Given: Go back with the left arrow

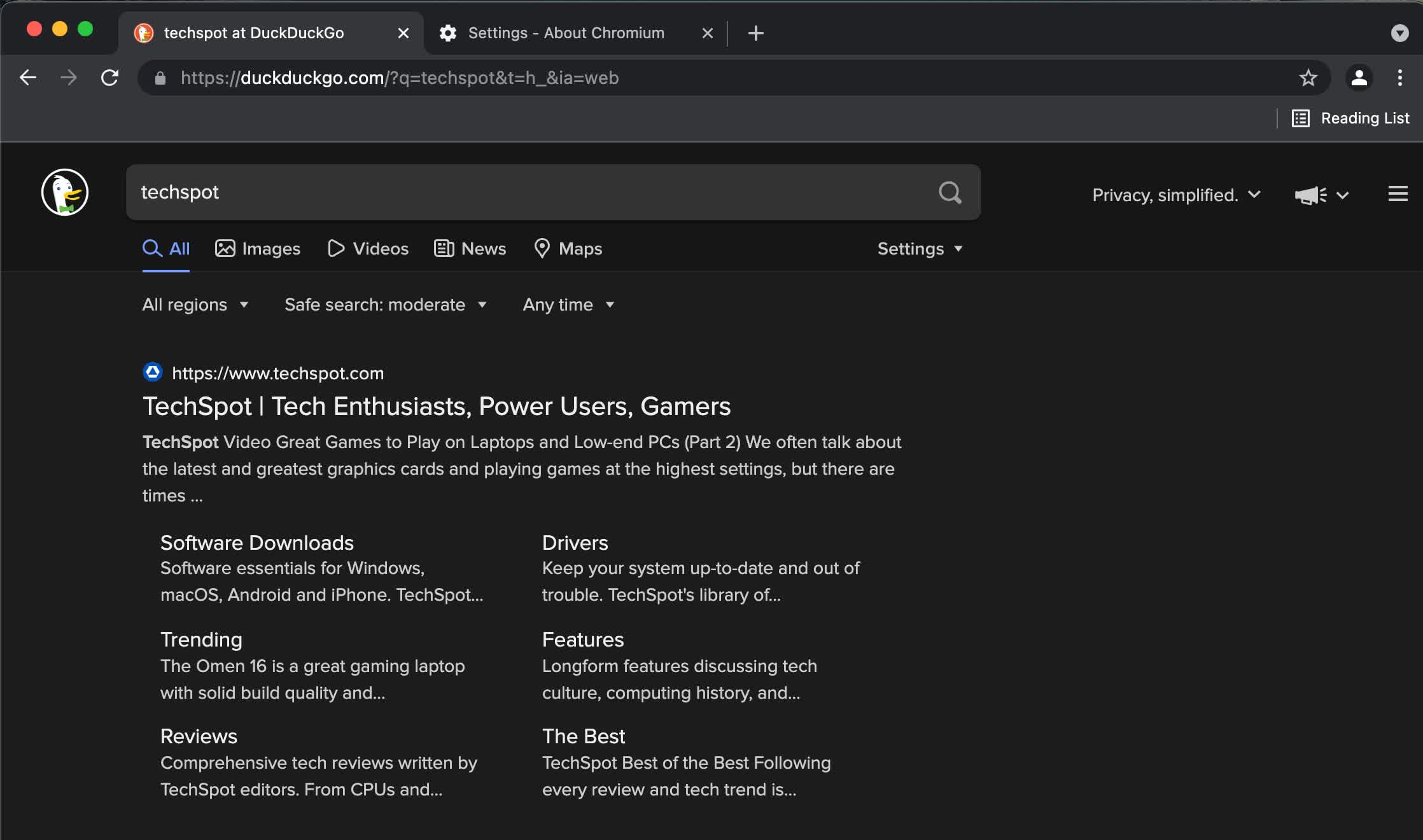Looking at the screenshot, I should tap(28, 78).
